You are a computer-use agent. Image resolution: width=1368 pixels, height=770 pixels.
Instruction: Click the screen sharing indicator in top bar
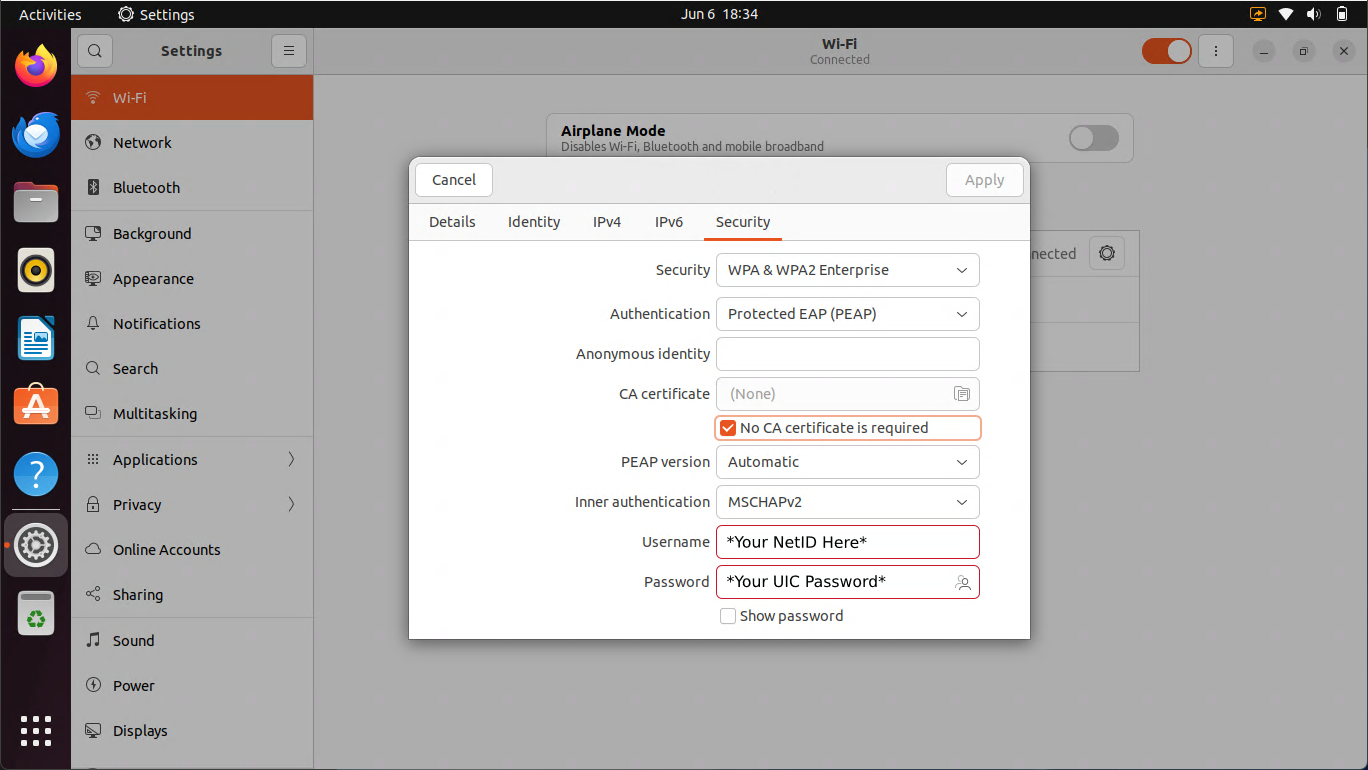pyautogui.click(x=1258, y=14)
